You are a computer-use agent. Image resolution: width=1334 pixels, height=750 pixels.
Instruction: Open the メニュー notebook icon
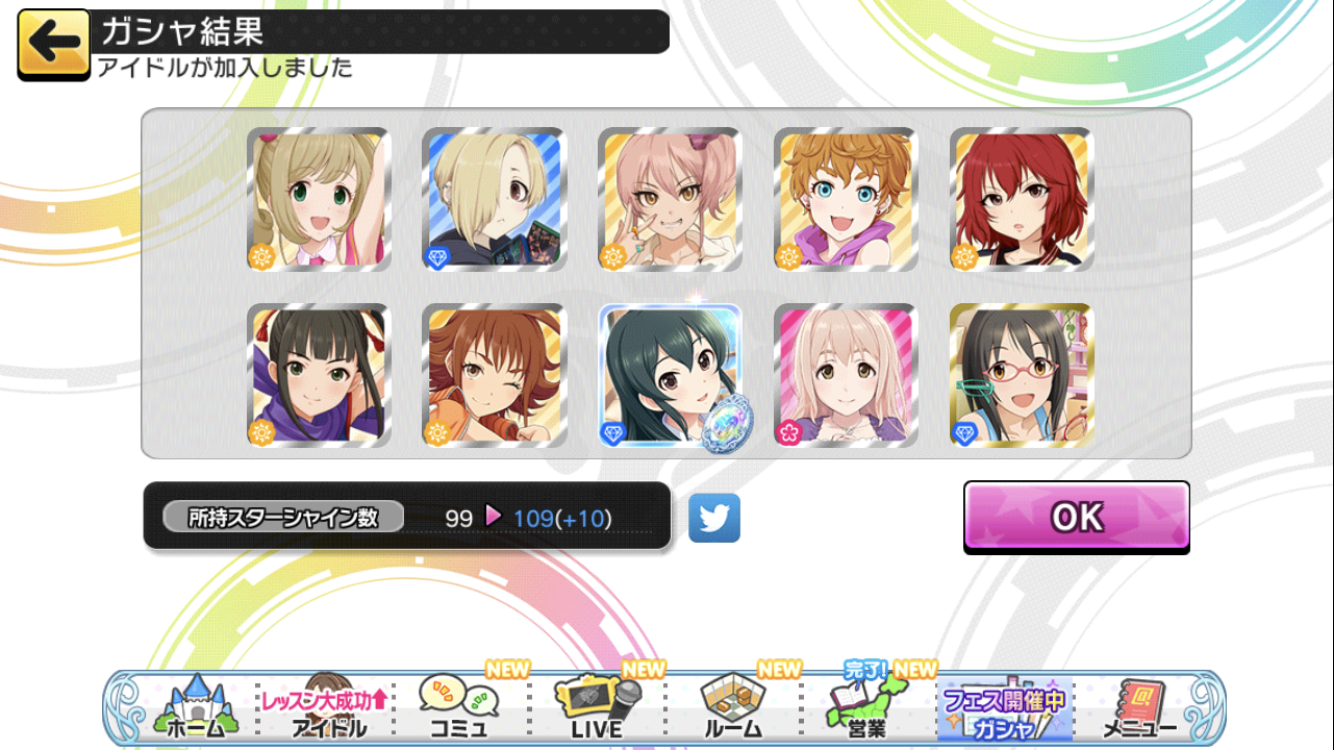point(1140,706)
